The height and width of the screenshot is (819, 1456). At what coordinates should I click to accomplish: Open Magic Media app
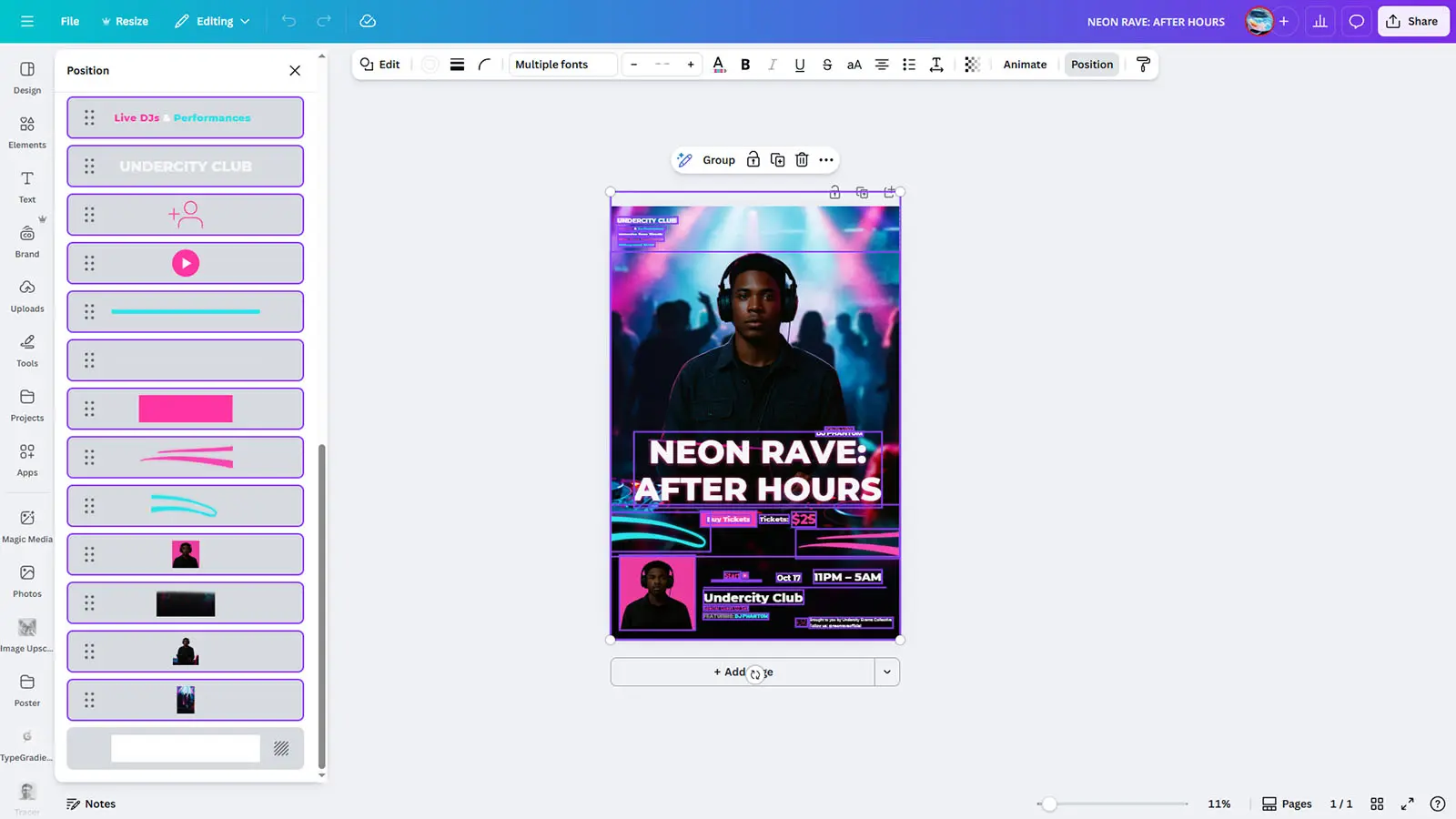(27, 525)
